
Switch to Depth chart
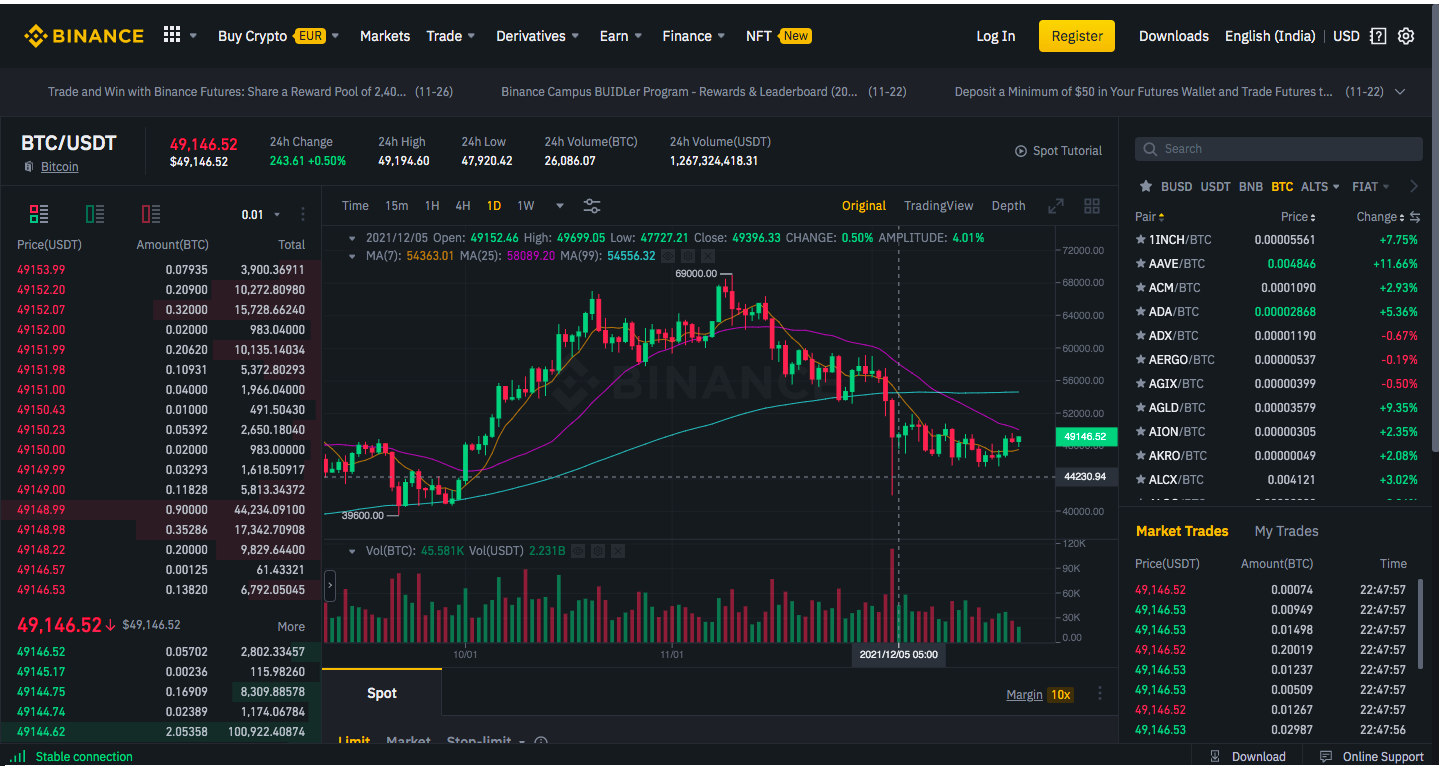coord(1008,206)
